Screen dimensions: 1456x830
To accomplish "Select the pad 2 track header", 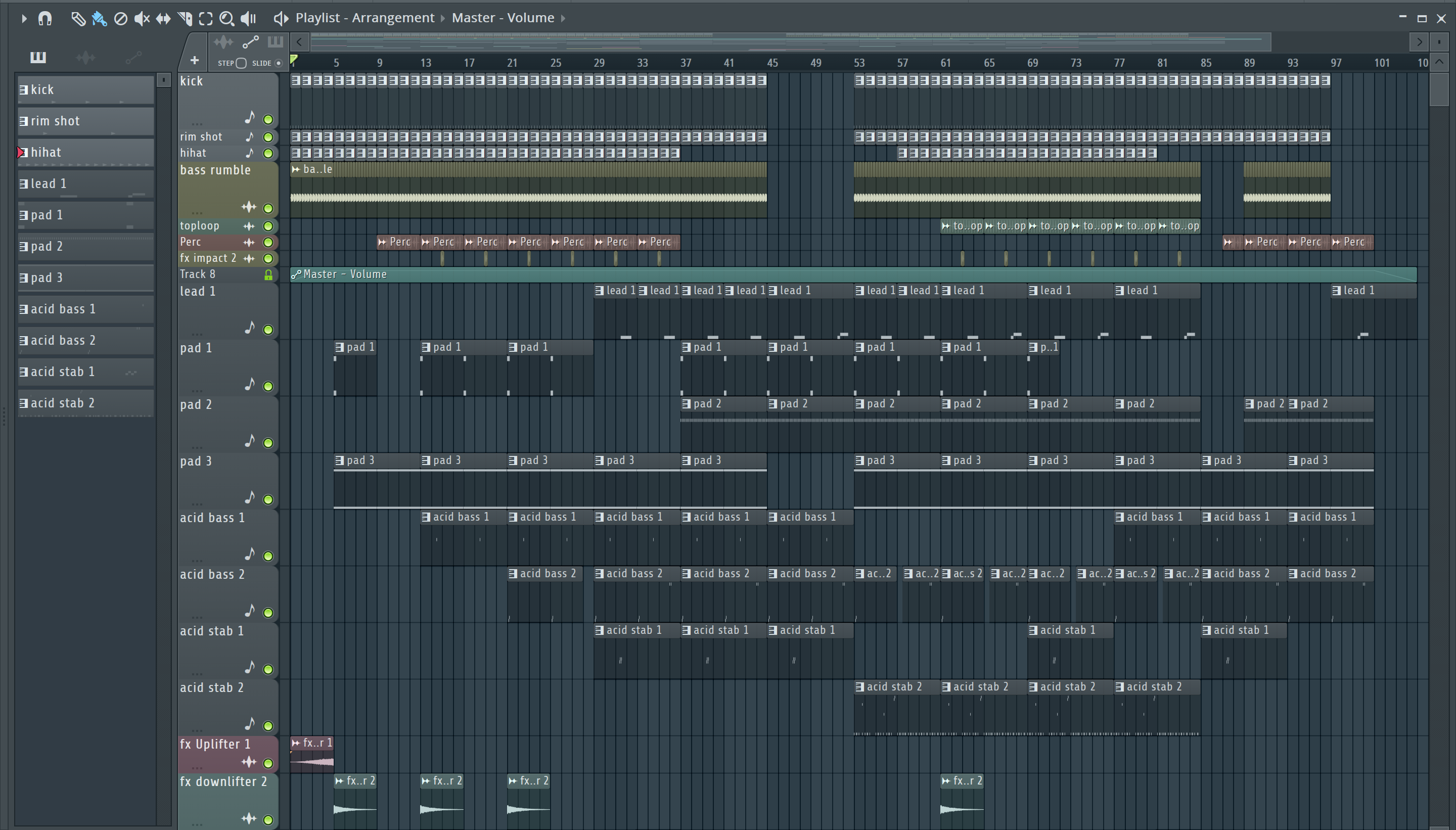I will [227, 424].
